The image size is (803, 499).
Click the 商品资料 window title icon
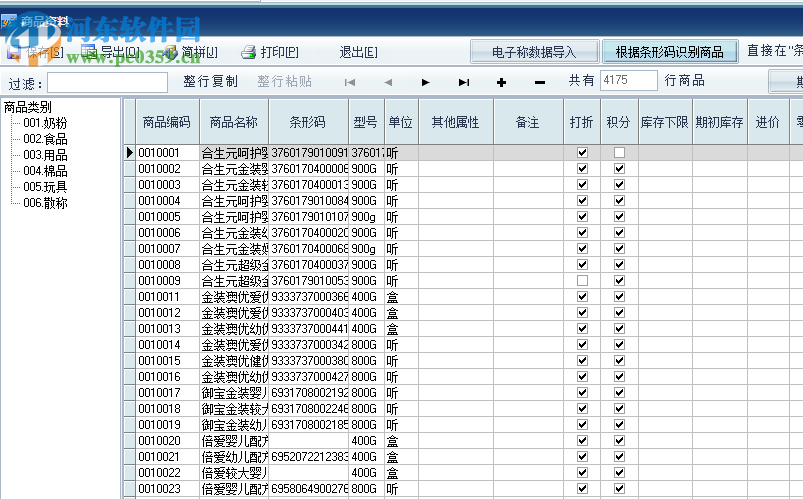tap(9, 22)
